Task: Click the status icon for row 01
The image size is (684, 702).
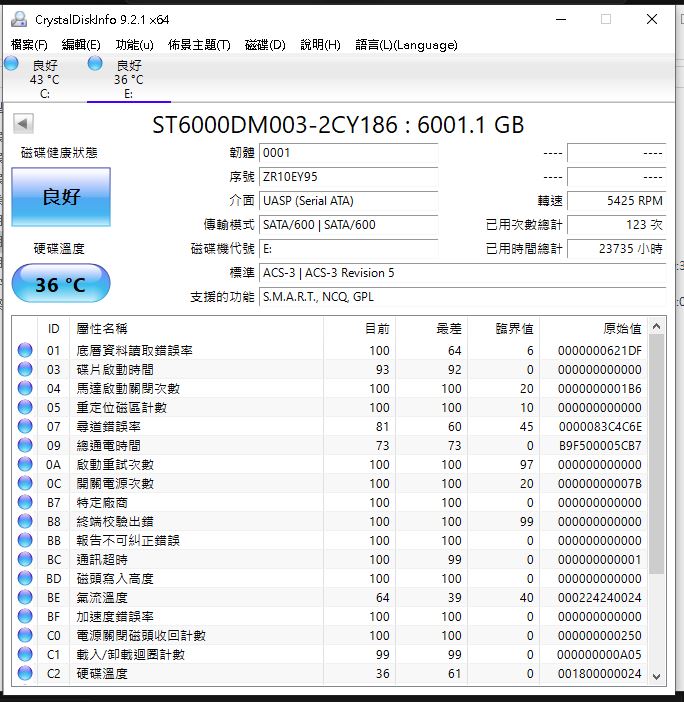Action: pyautogui.click(x=25, y=350)
